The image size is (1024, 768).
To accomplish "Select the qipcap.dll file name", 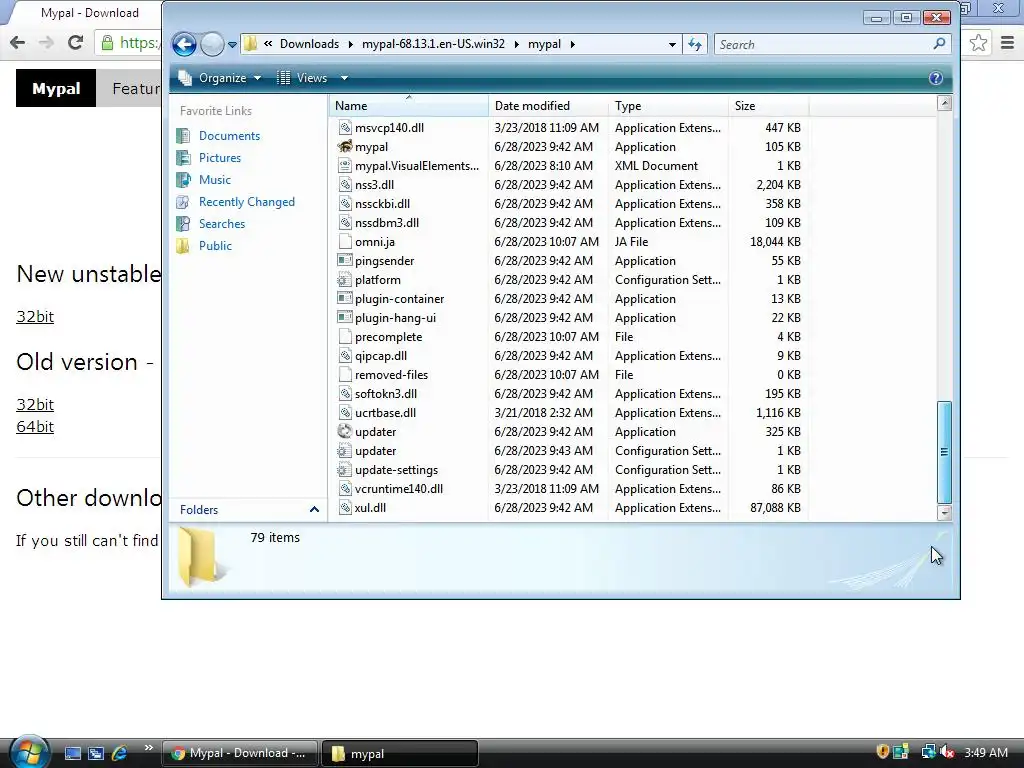I will (381, 356).
